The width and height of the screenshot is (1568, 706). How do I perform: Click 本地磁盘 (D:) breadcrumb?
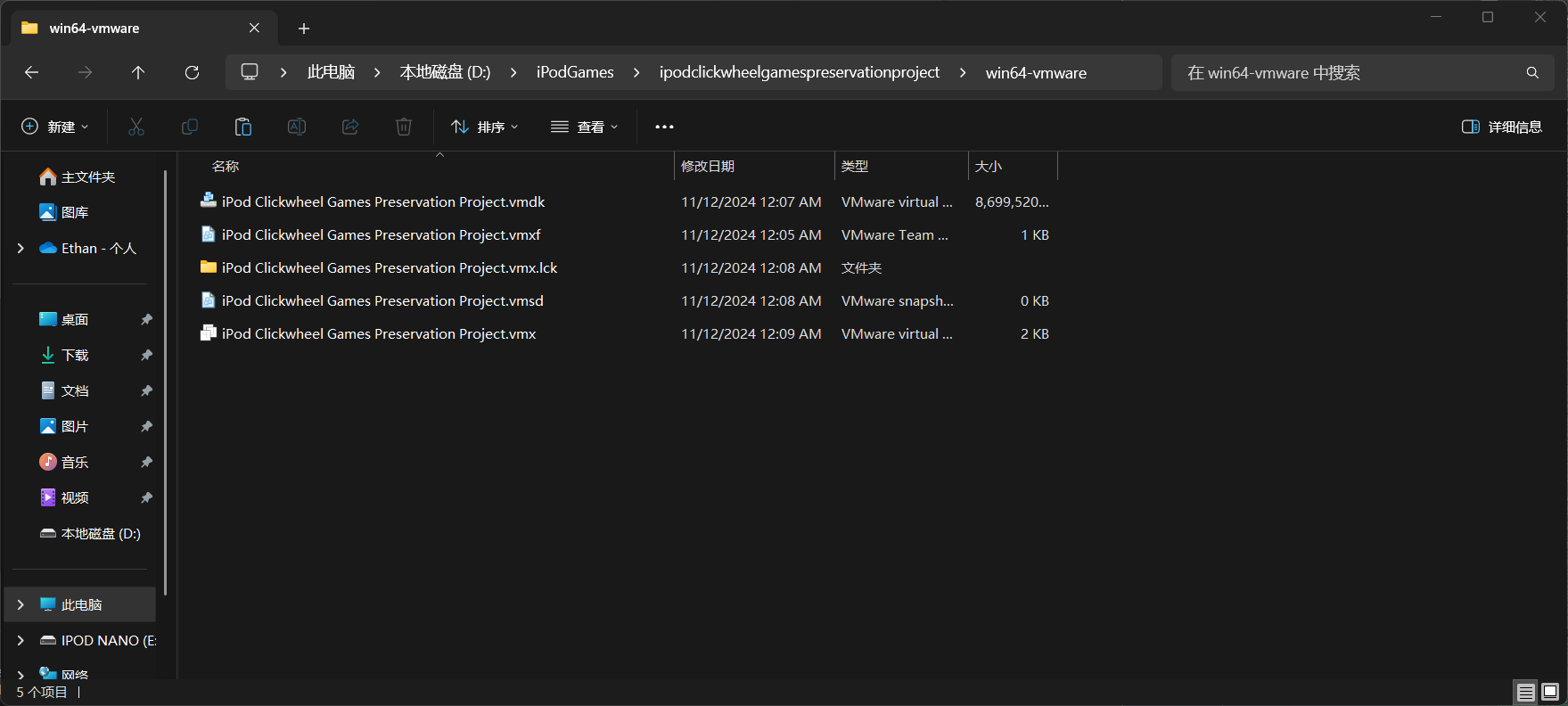(445, 72)
